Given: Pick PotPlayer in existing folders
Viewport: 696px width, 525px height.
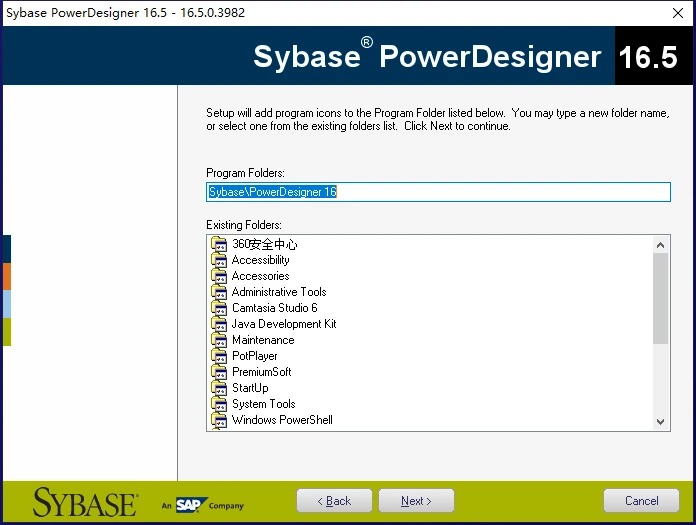Looking at the screenshot, I should pos(255,356).
